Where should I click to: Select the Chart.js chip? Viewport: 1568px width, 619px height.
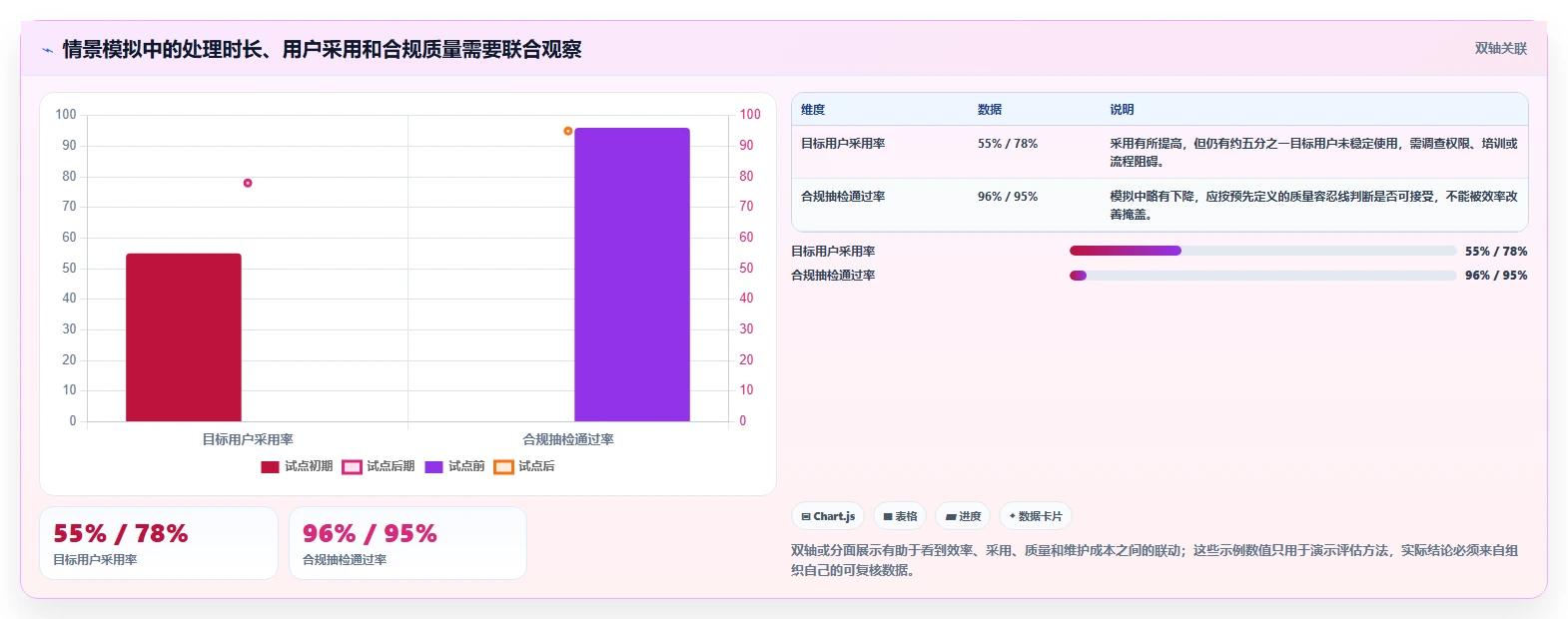828,516
